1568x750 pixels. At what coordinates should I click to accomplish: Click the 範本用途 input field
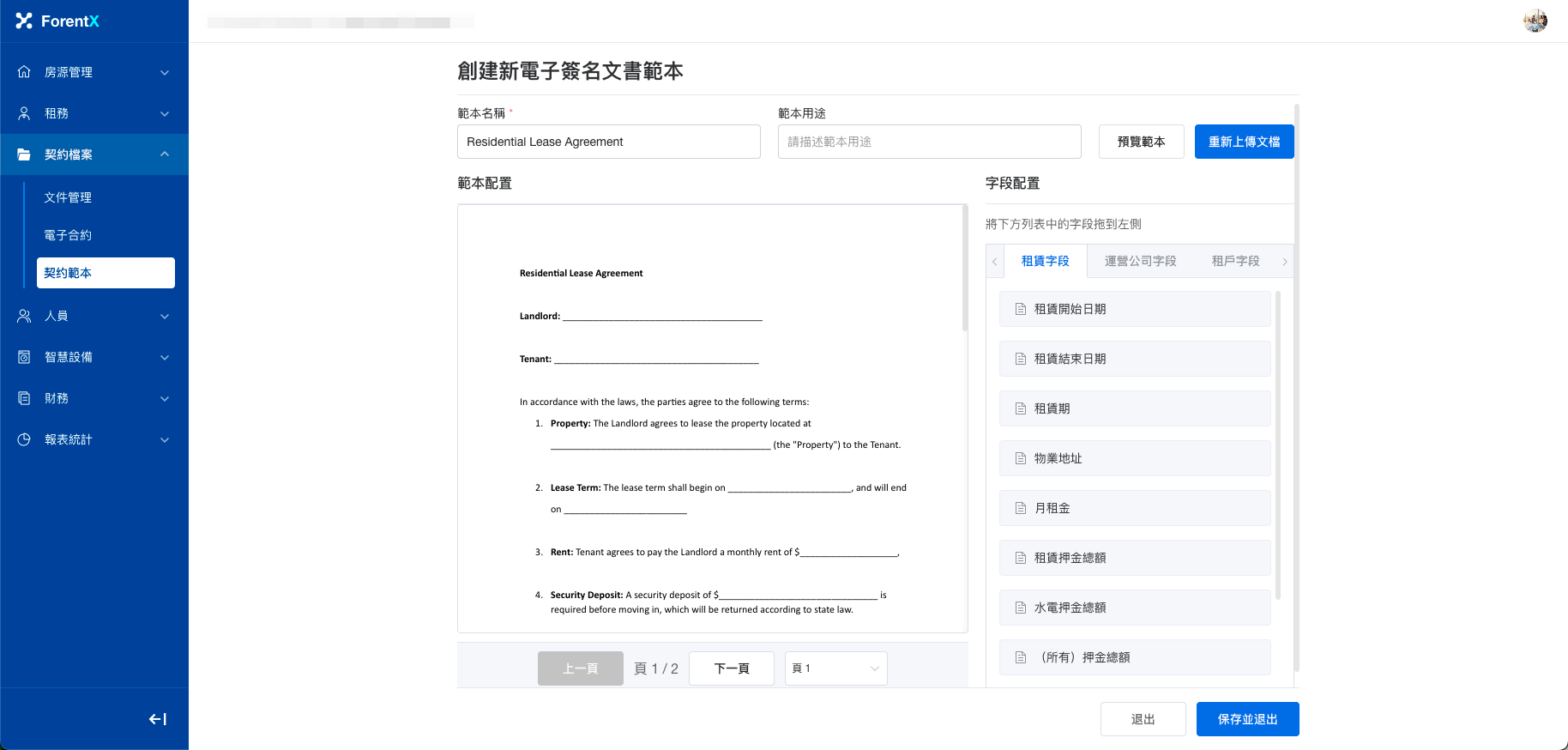[929, 142]
